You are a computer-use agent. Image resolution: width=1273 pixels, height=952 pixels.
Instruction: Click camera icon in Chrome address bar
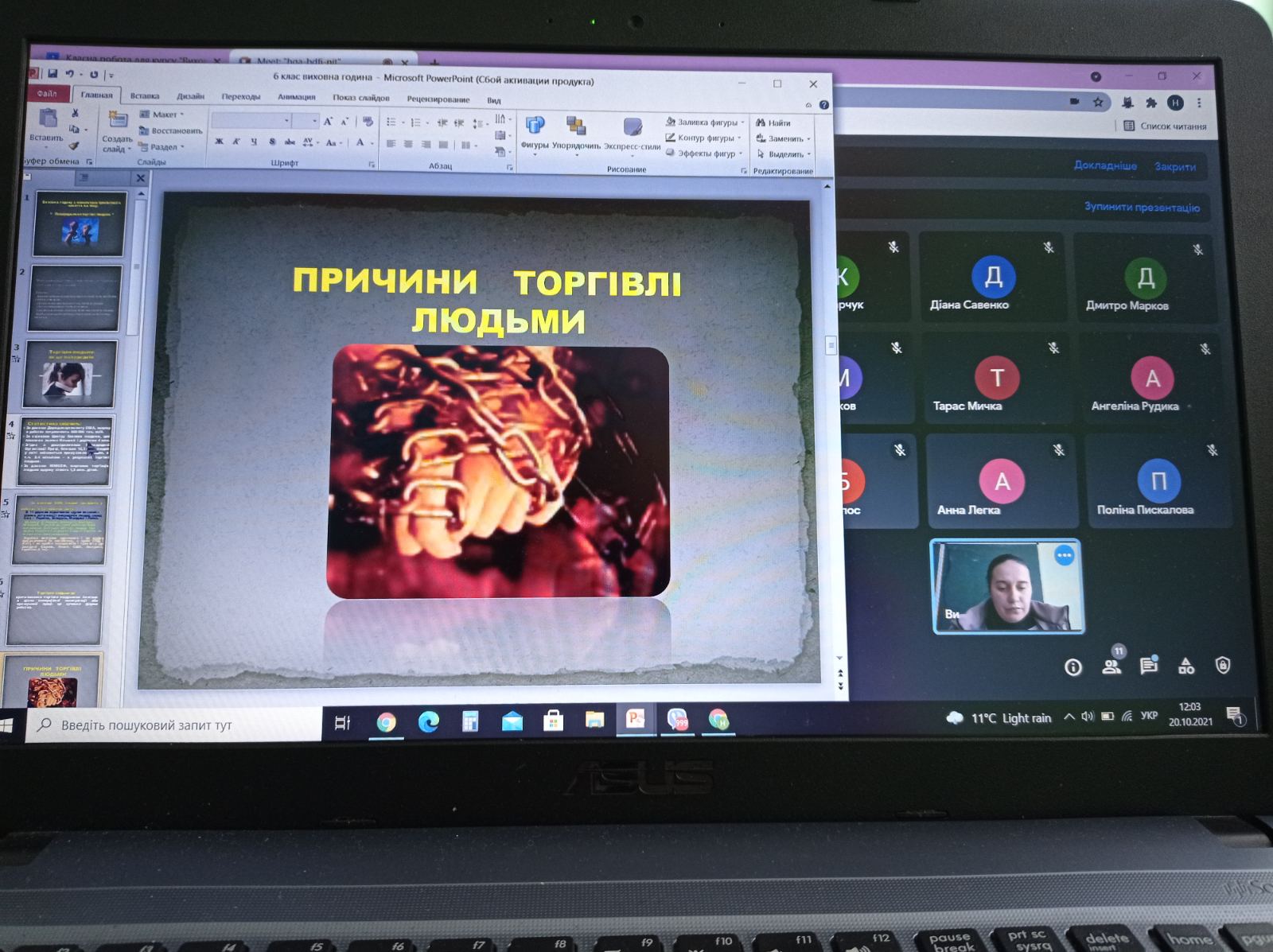[1075, 102]
